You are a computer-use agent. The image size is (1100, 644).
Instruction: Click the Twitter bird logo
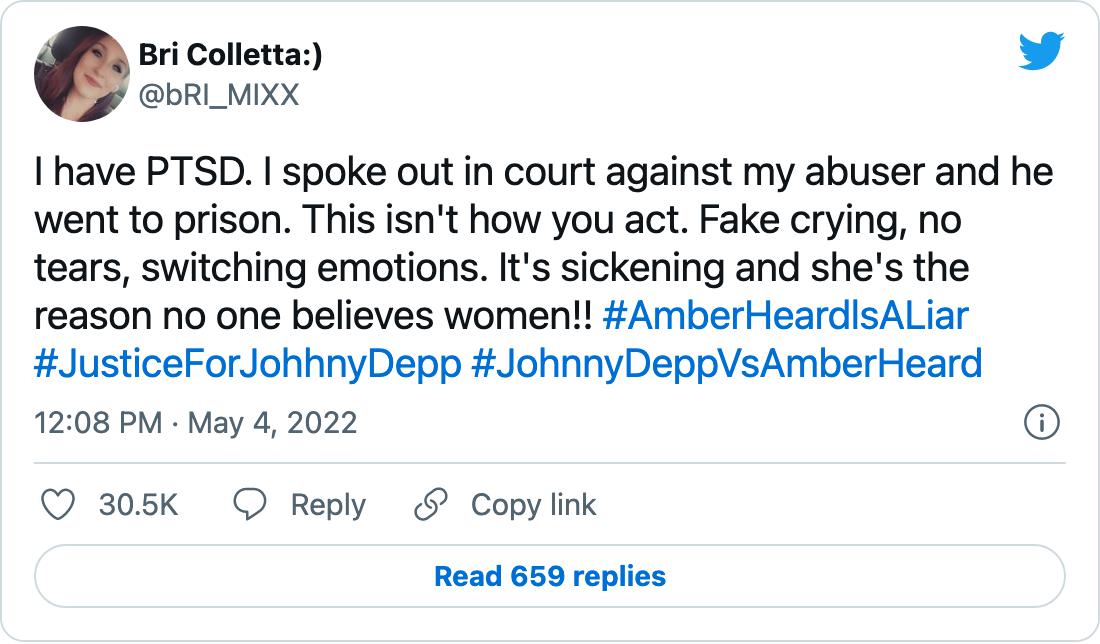coord(1041,51)
